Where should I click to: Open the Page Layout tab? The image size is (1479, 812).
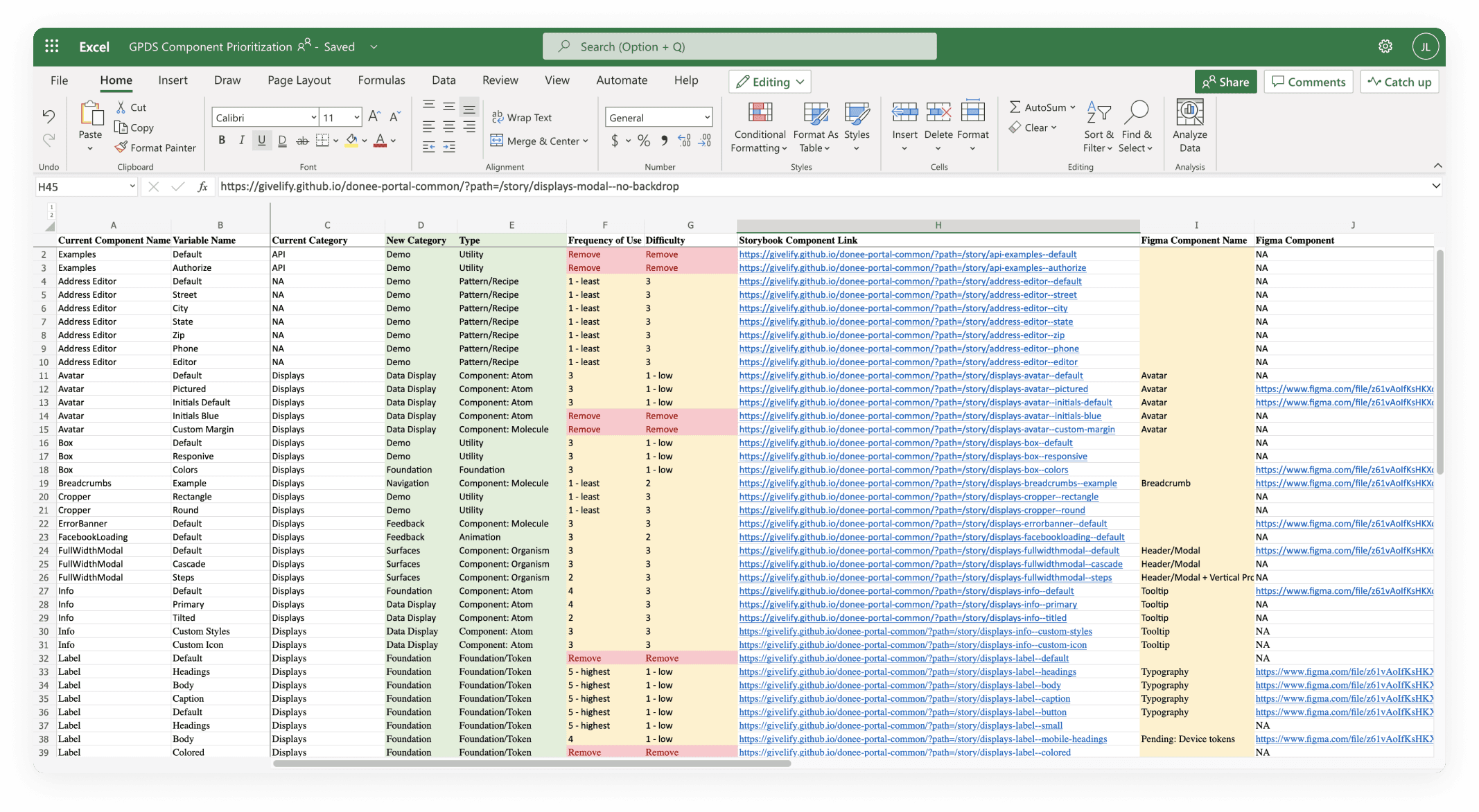[x=299, y=80]
